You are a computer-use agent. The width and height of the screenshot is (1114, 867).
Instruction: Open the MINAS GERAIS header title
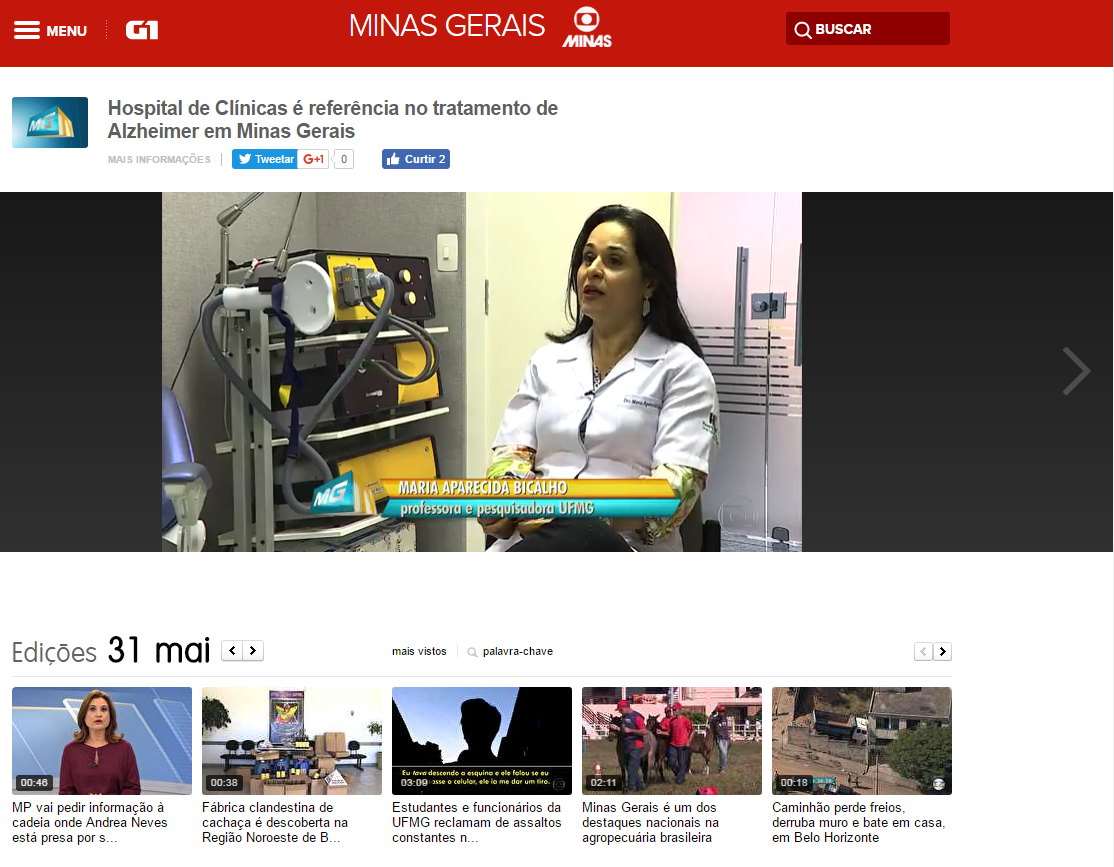[x=447, y=26]
